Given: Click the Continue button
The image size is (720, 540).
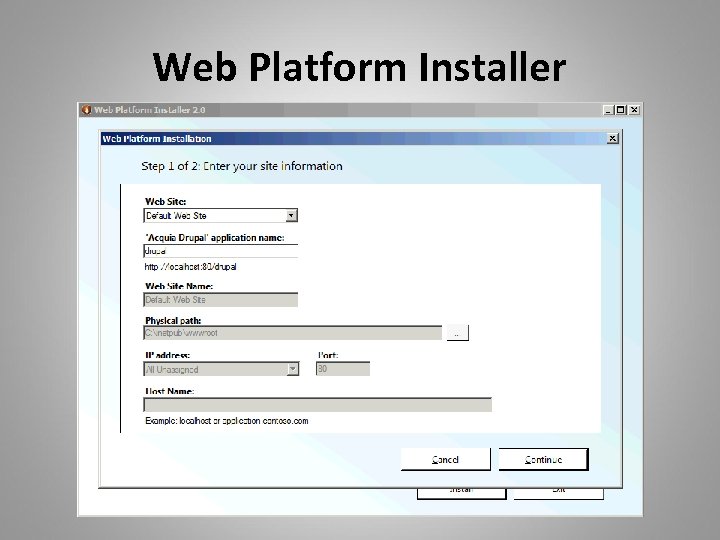Looking at the screenshot, I should 543,459.
